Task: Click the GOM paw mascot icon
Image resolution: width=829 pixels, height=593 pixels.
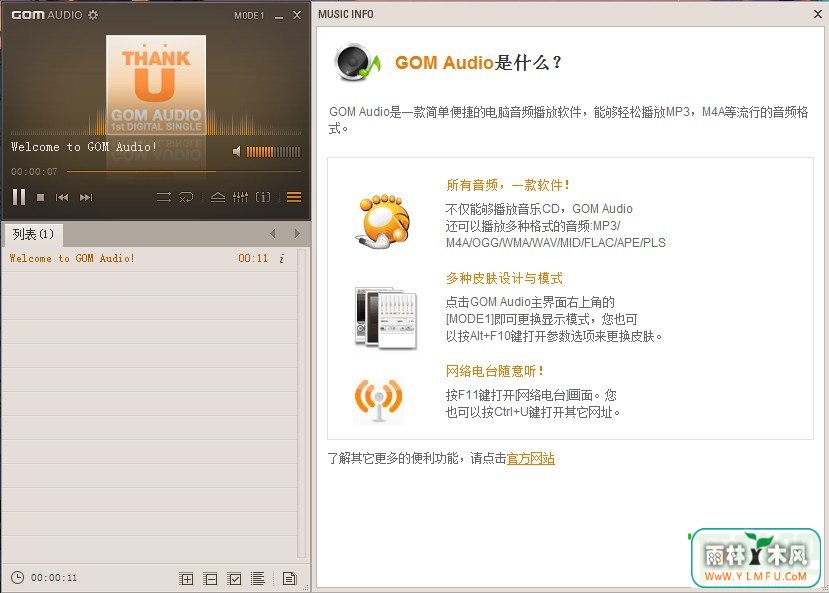Action: pyautogui.click(x=384, y=221)
